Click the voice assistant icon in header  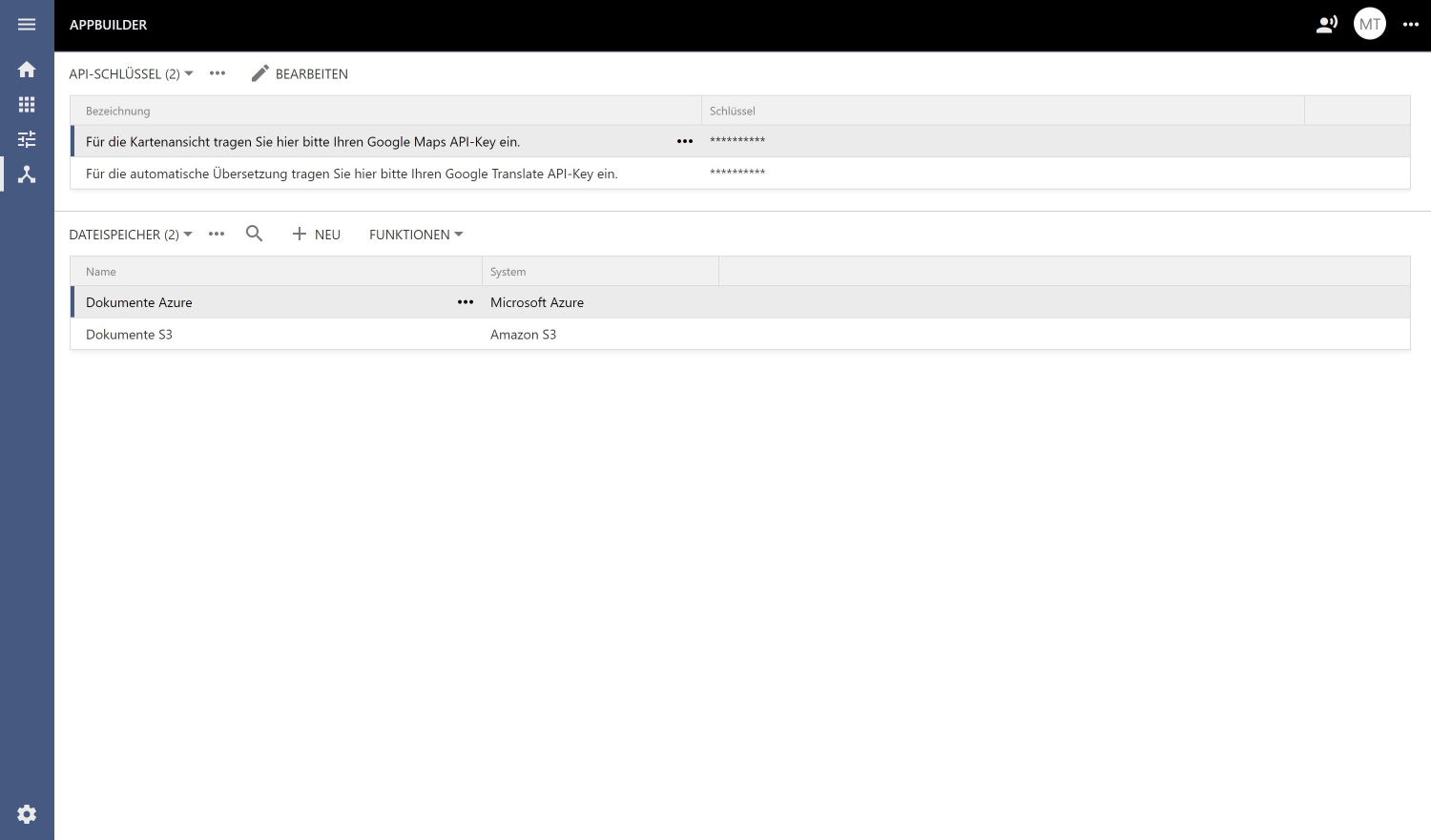coord(1326,25)
